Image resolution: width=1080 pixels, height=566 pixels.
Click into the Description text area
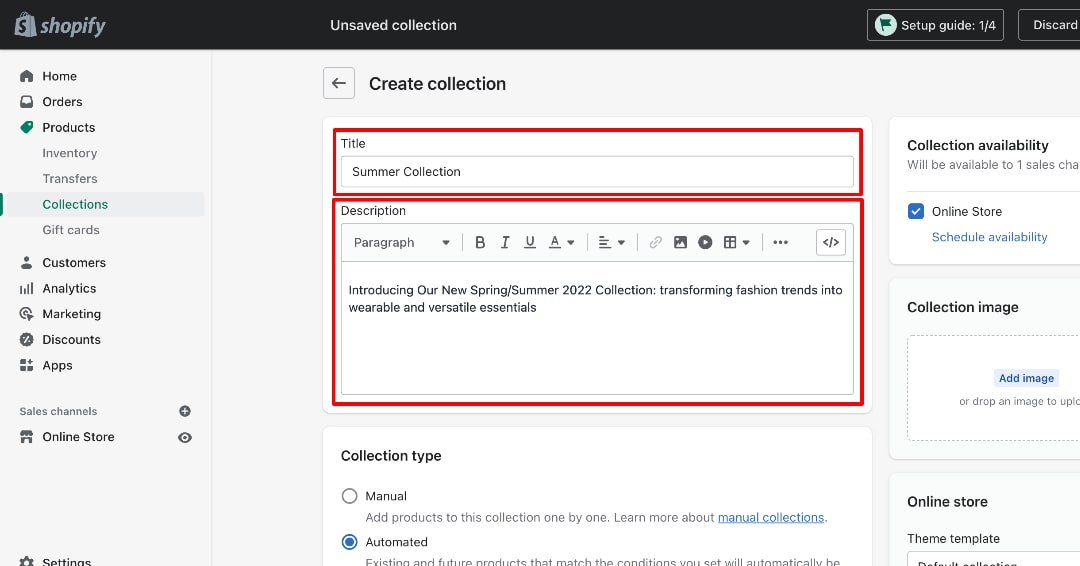click(597, 328)
